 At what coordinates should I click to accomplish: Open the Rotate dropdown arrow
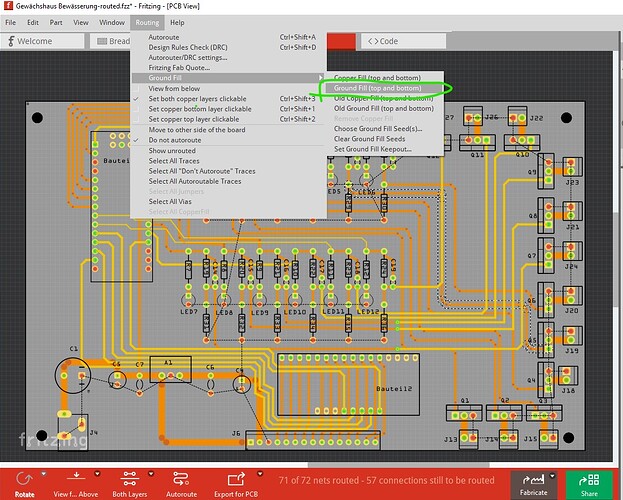(x=43, y=474)
